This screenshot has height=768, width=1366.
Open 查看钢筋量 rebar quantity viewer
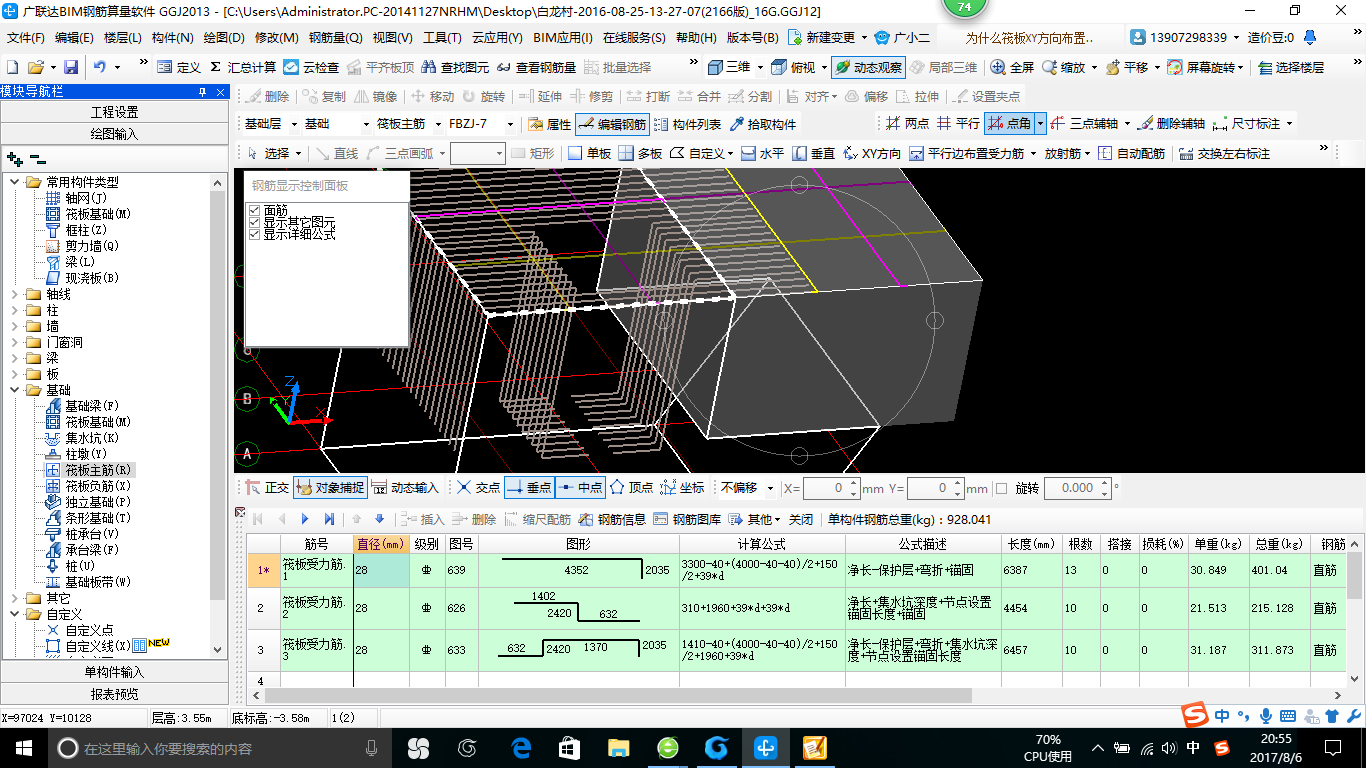click(537, 67)
